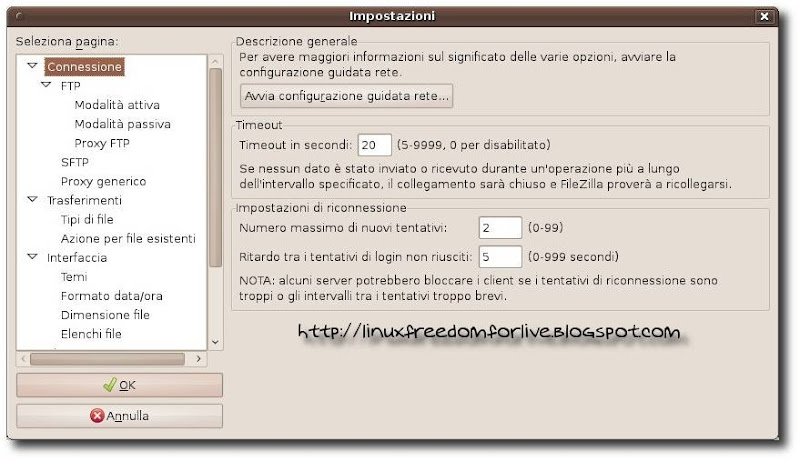
Task: Click Avvia configurazione guidata rete button
Action: point(346,96)
